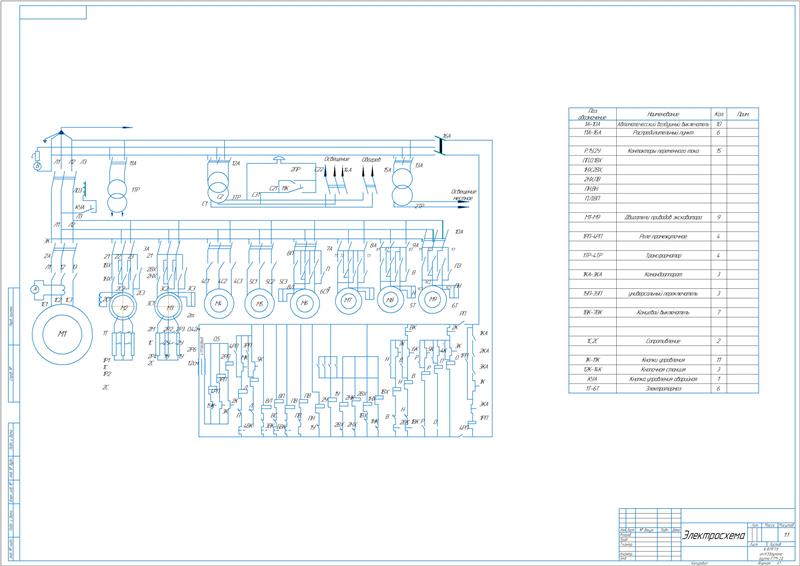
Task: Select 'Универсальный переключатель' row text
Action: (x=663, y=293)
